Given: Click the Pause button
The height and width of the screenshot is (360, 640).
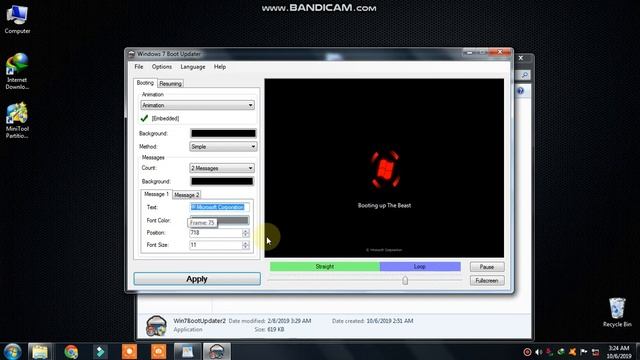Looking at the screenshot, I should (487, 267).
